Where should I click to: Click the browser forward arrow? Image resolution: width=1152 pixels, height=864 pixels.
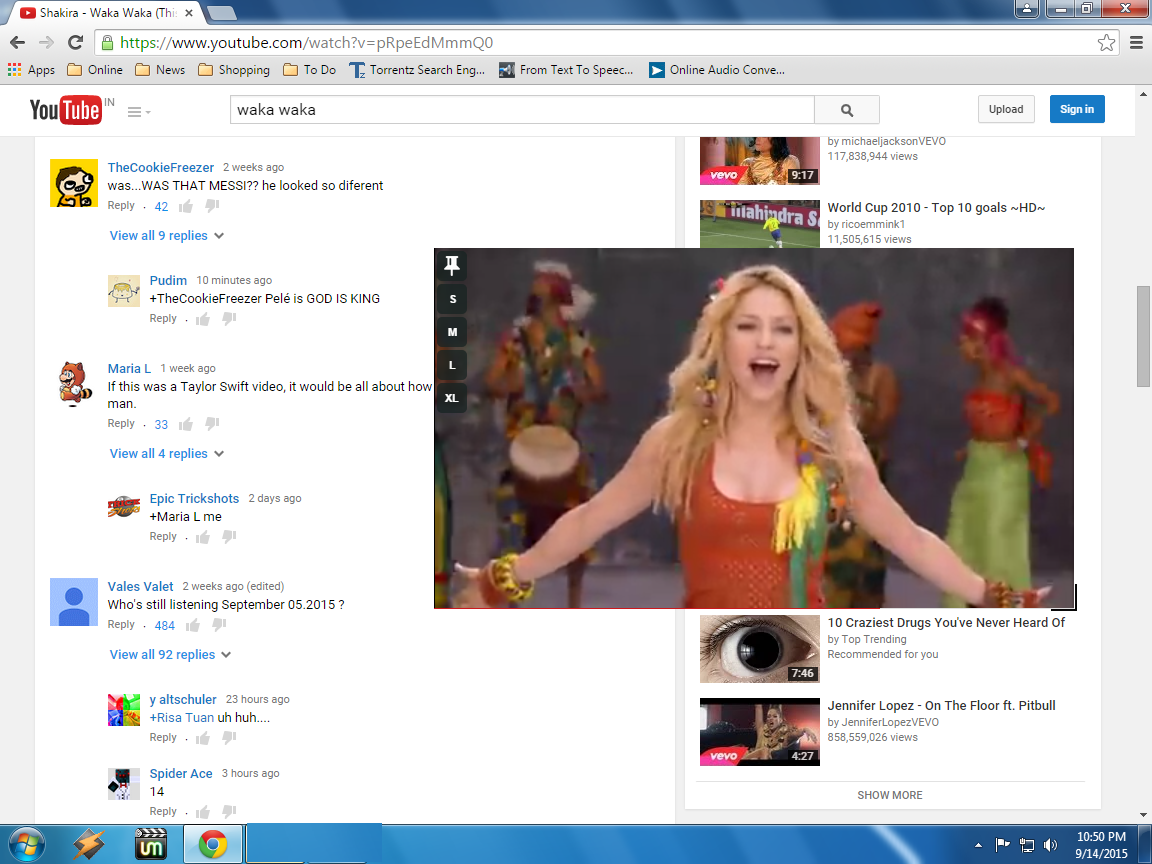[x=46, y=43]
